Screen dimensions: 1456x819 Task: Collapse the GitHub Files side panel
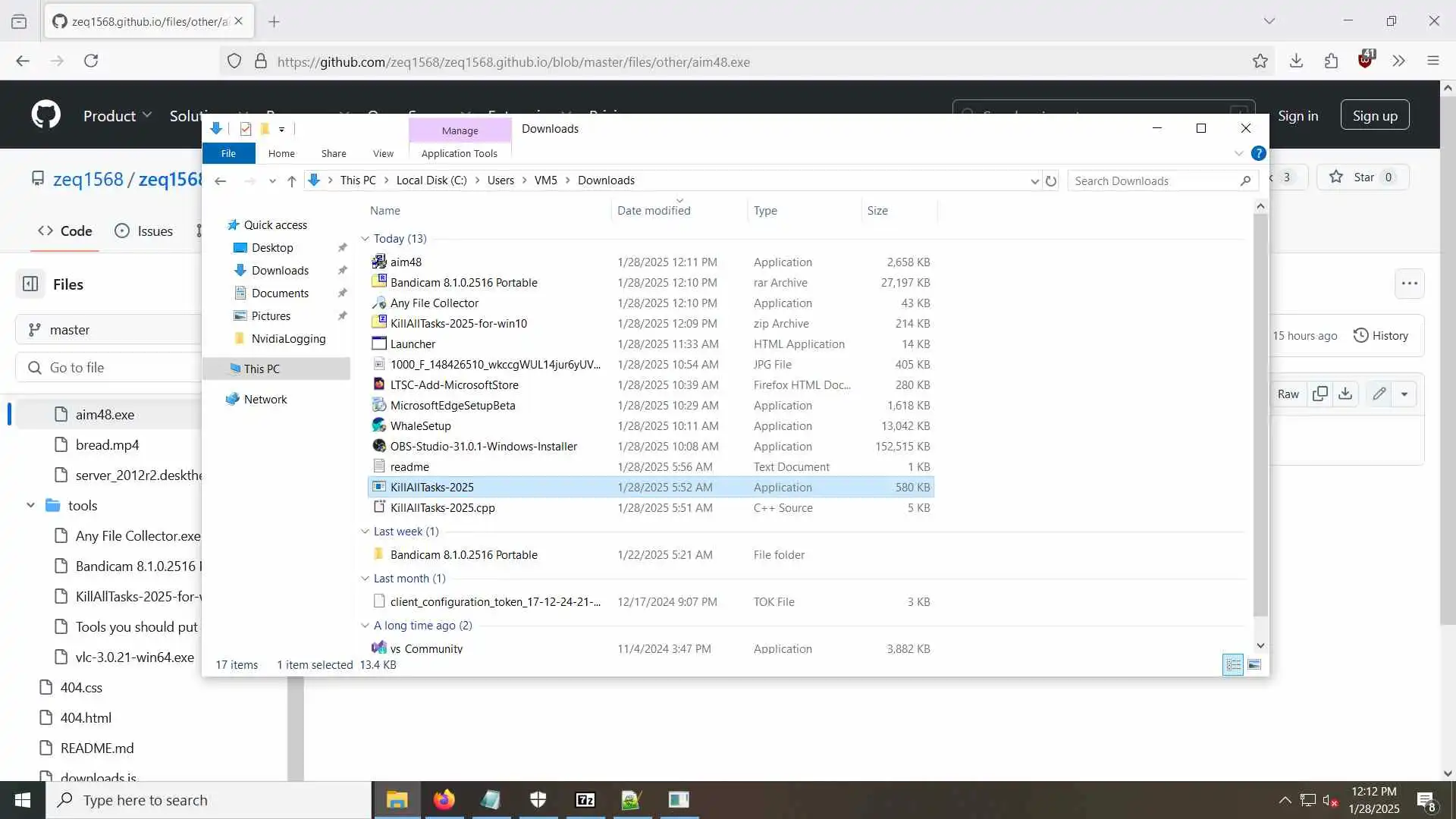tap(30, 284)
